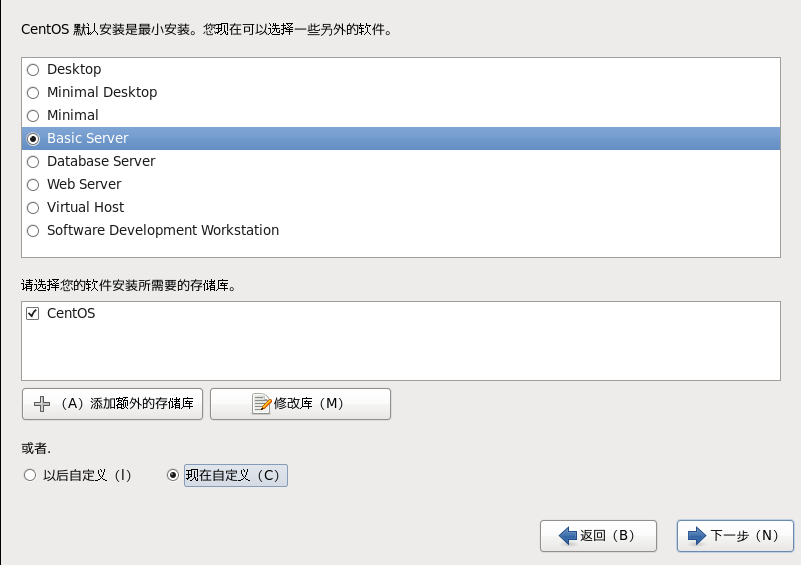Select the Minimal install radio button

[x=33, y=116]
